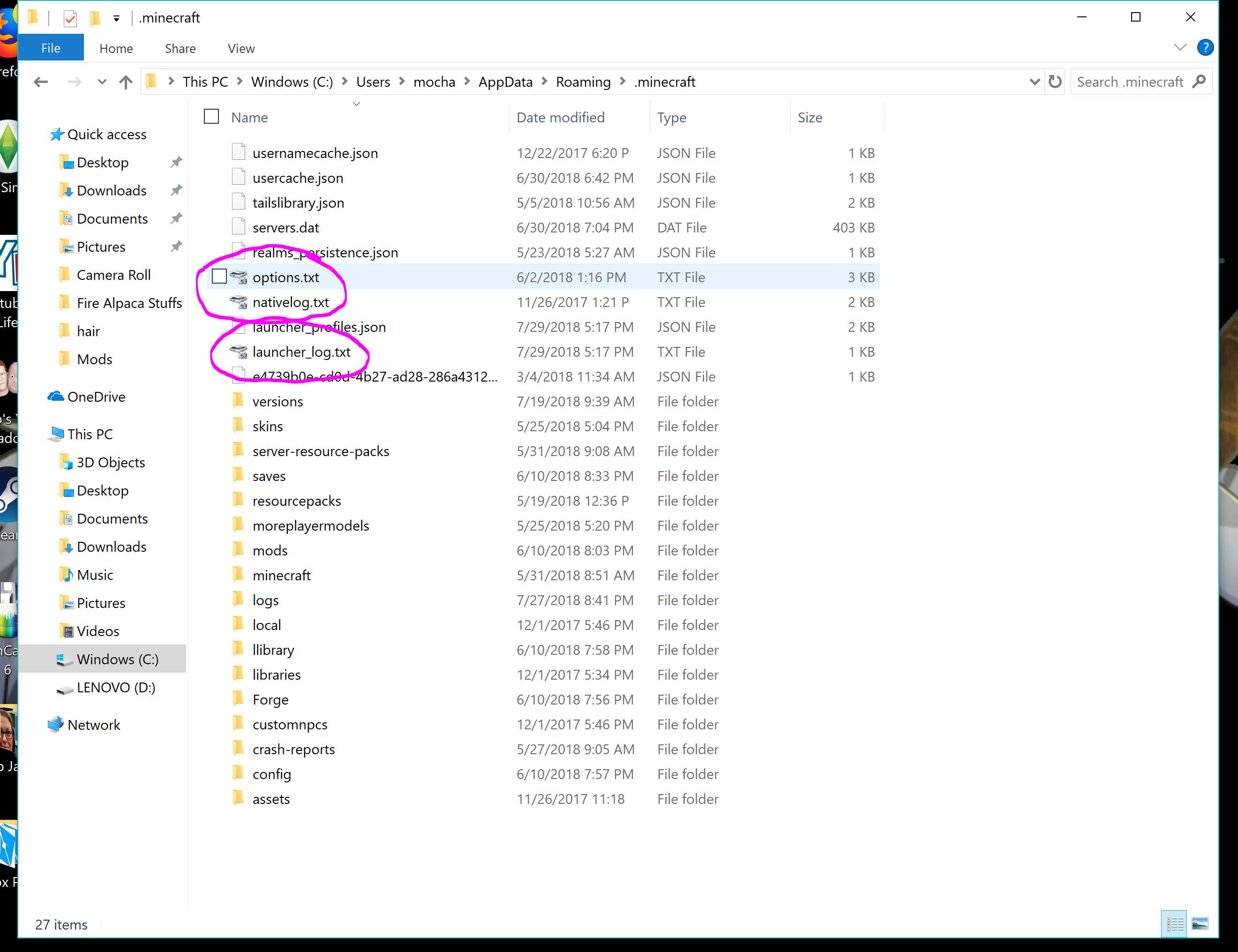Click the Properties icon in title bar

tap(70, 18)
